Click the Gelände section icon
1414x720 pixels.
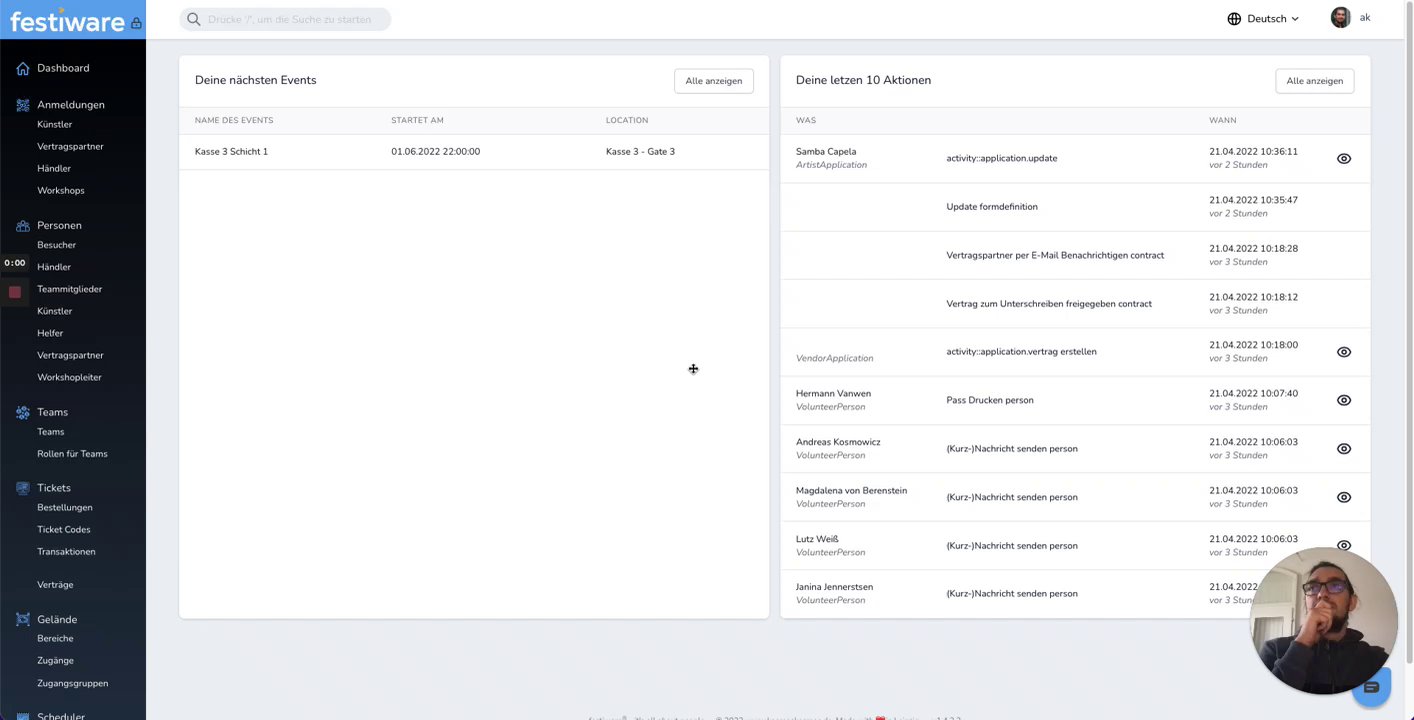pyautogui.click(x=23, y=620)
